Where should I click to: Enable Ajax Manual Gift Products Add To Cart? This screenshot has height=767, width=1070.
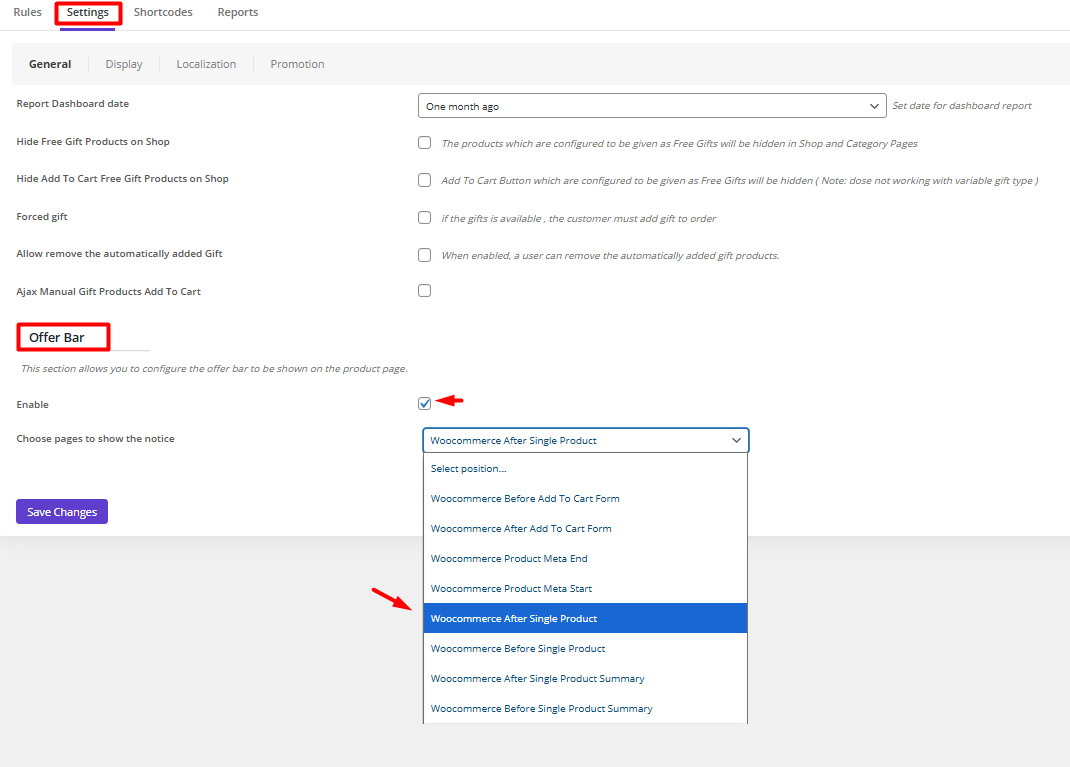424,291
